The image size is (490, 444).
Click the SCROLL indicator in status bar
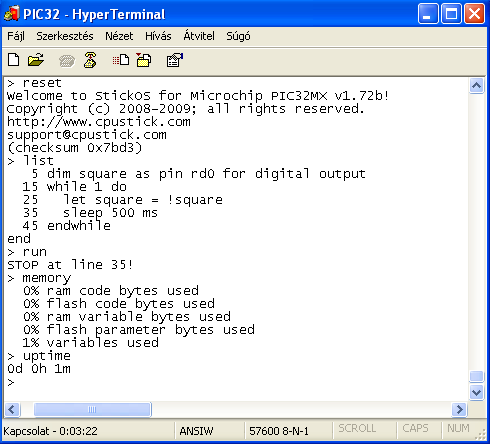(357, 428)
